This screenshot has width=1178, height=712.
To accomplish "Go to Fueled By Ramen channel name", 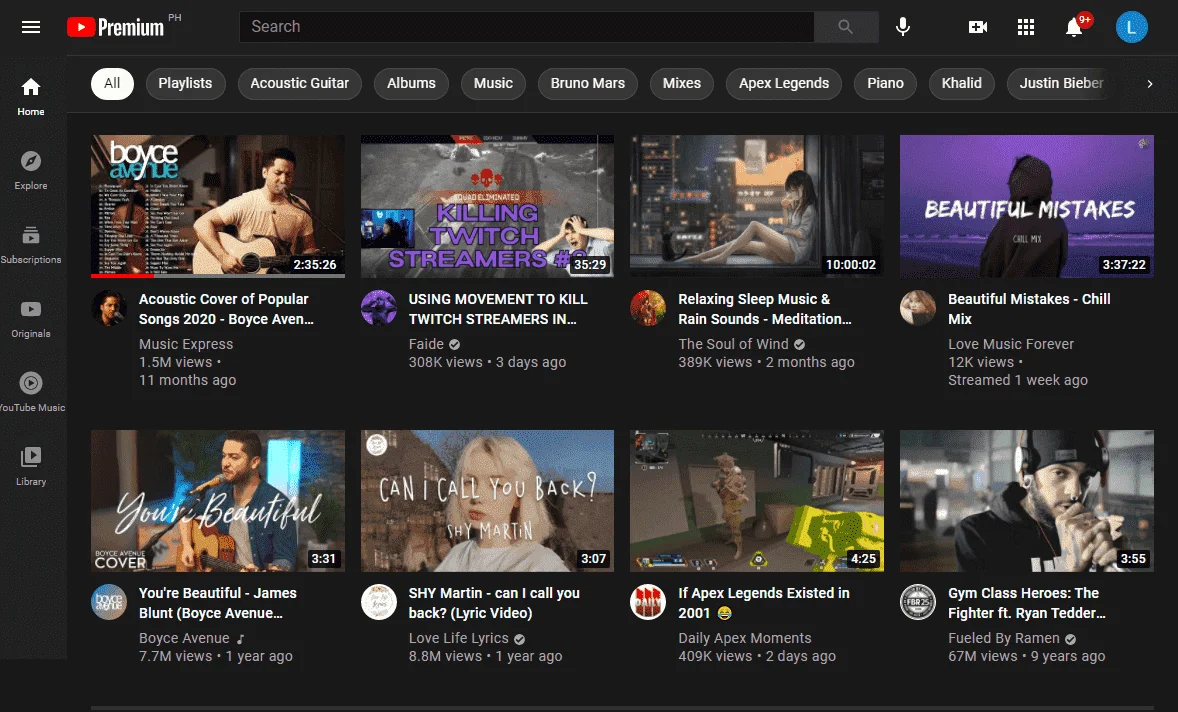I will click(1004, 638).
